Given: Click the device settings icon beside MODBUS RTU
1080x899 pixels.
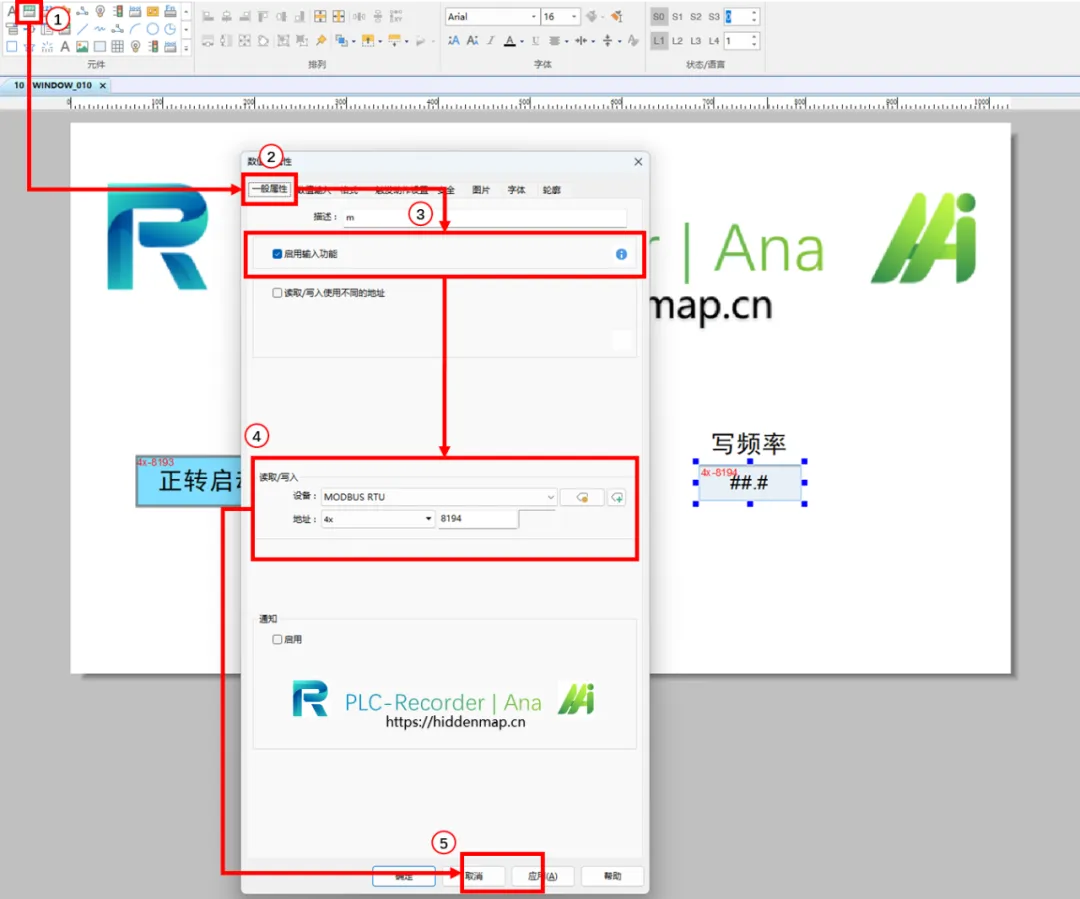Looking at the screenshot, I should [582, 497].
